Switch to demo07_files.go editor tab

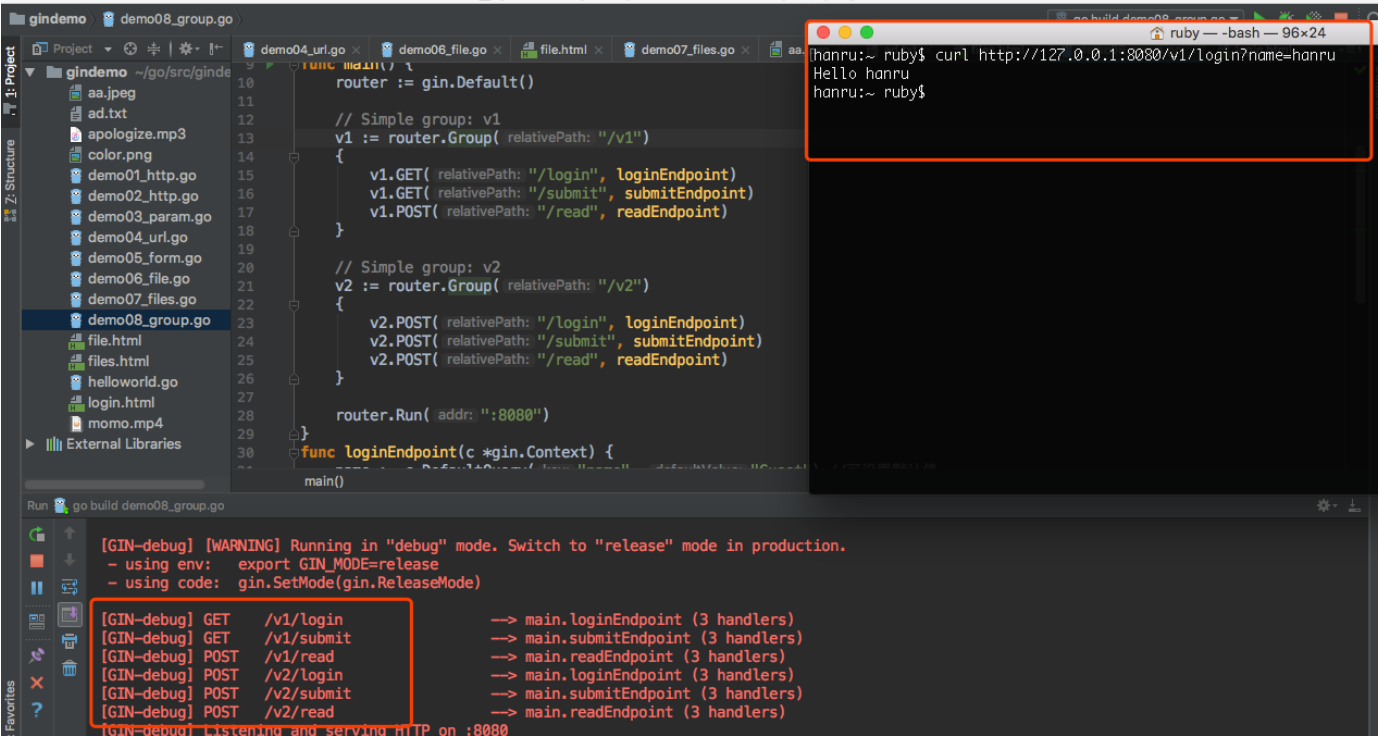coord(687,49)
